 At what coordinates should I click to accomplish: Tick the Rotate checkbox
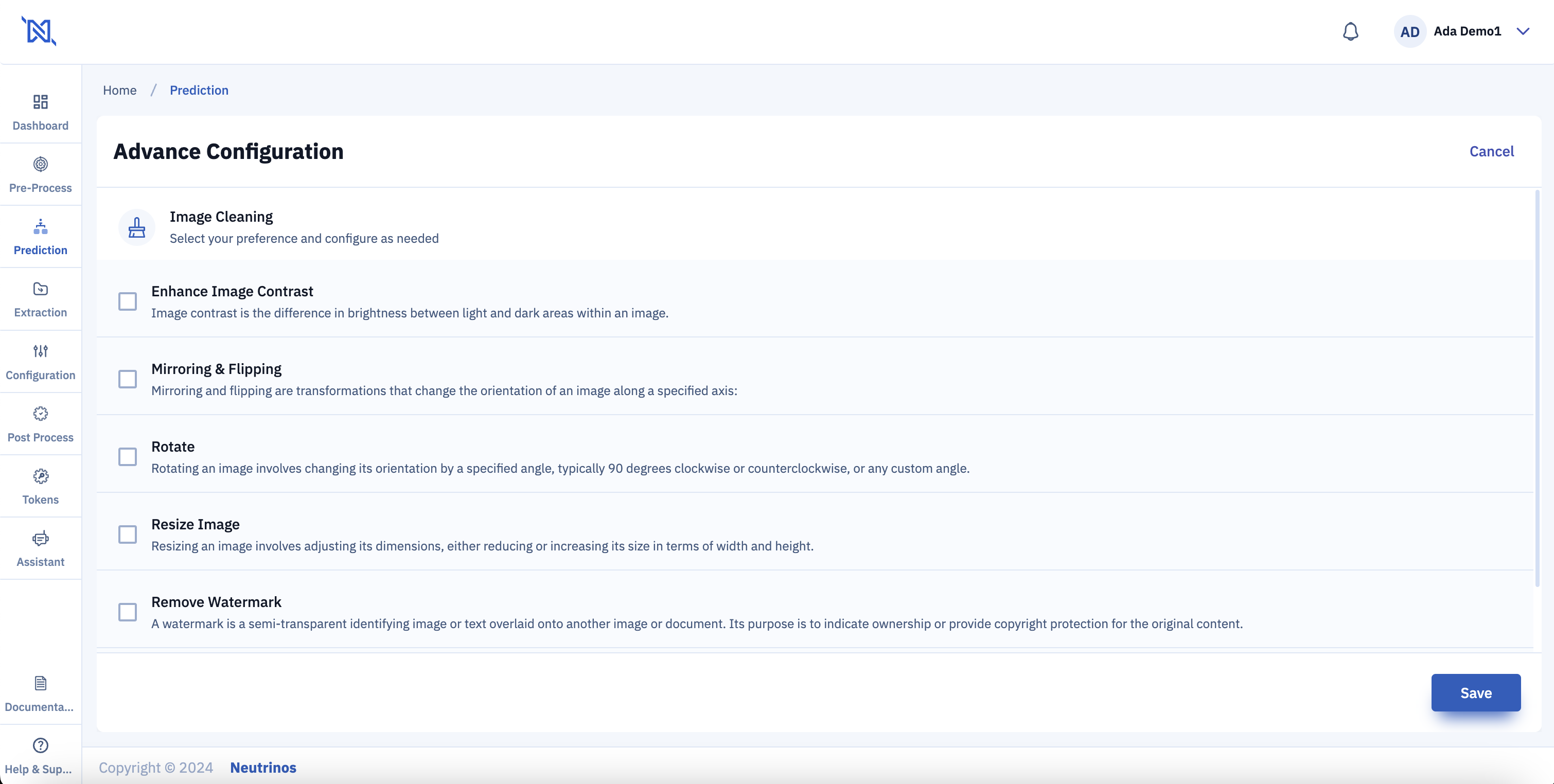click(x=127, y=456)
